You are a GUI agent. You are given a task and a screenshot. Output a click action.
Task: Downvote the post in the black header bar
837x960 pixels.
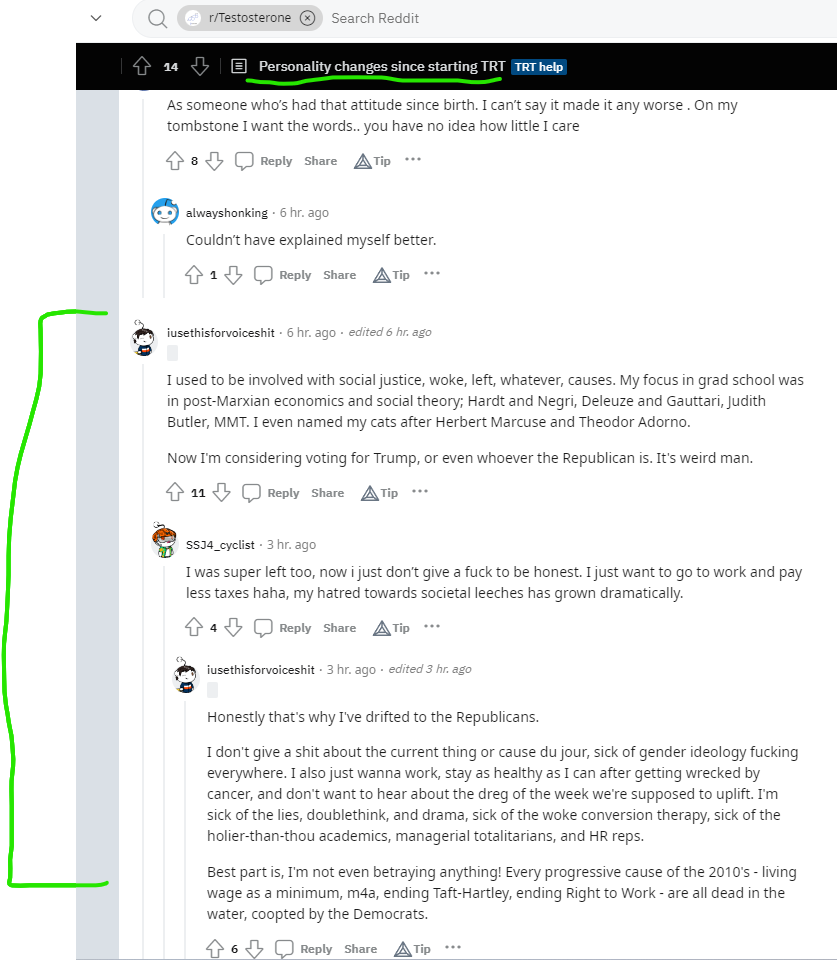(200, 66)
